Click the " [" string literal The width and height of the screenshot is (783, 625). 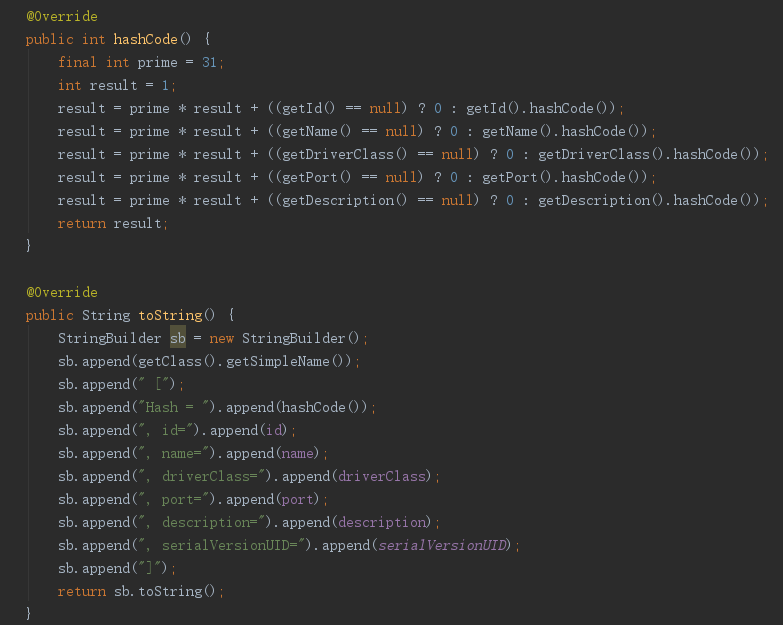click(x=155, y=384)
